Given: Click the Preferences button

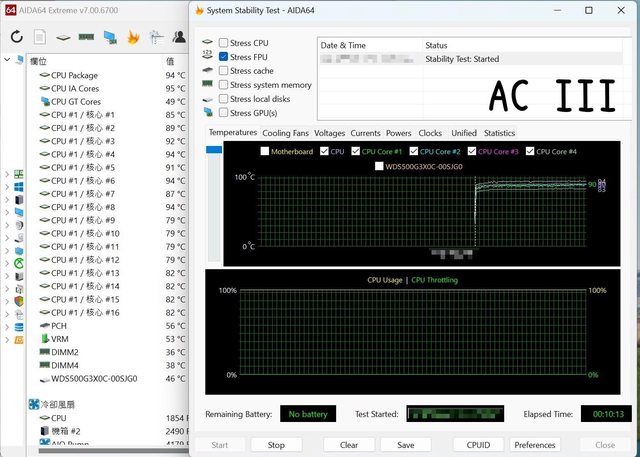Looking at the screenshot, I should [x=535, y=445].
